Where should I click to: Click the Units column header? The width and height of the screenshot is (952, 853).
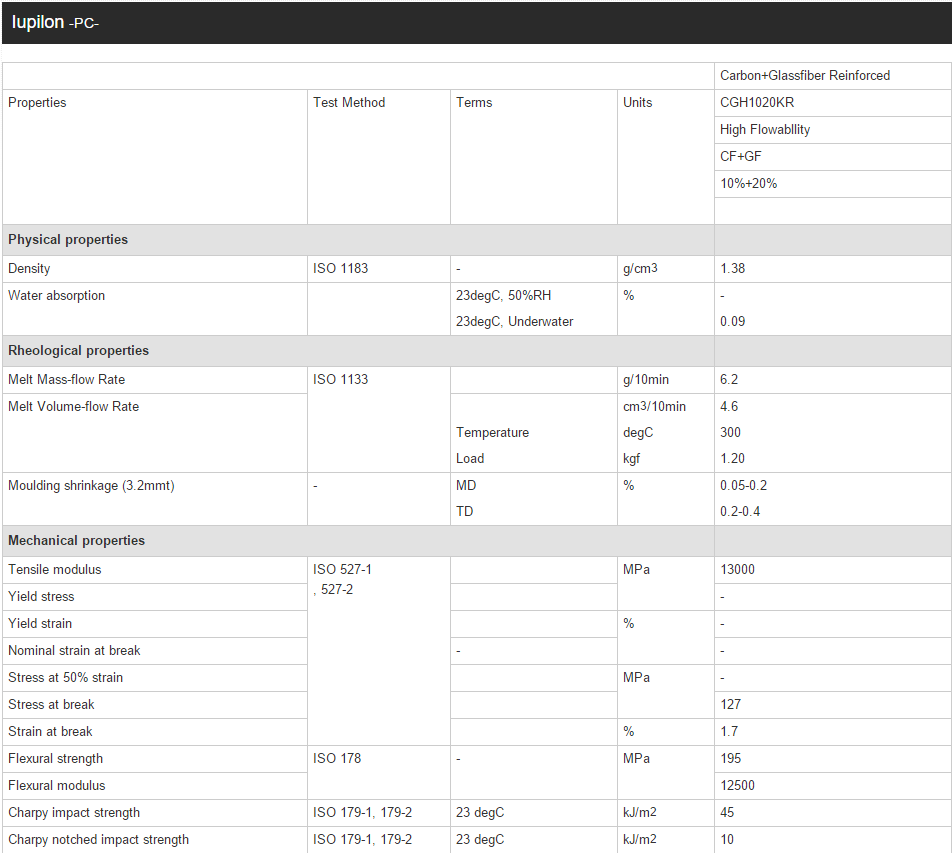[637, 103]
